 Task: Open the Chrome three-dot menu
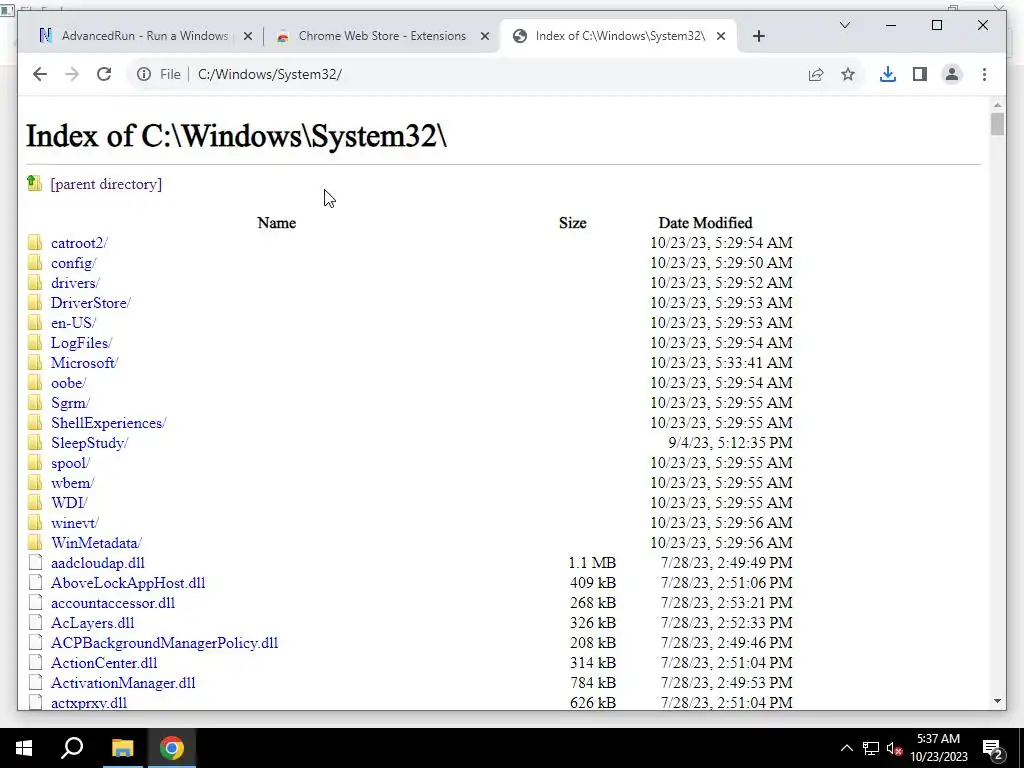984,74
